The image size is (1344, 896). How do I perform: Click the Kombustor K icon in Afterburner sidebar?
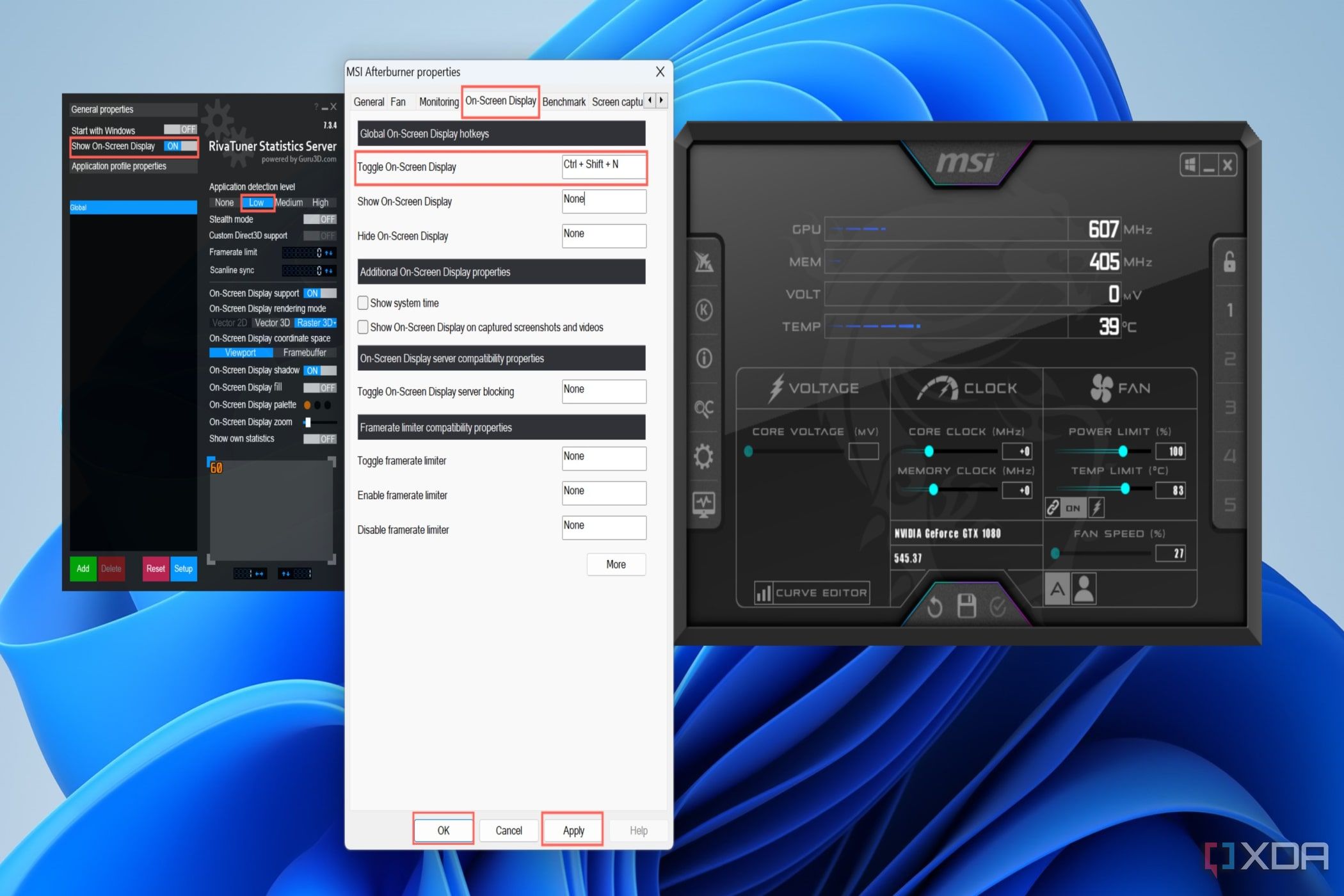coord(703,310)
